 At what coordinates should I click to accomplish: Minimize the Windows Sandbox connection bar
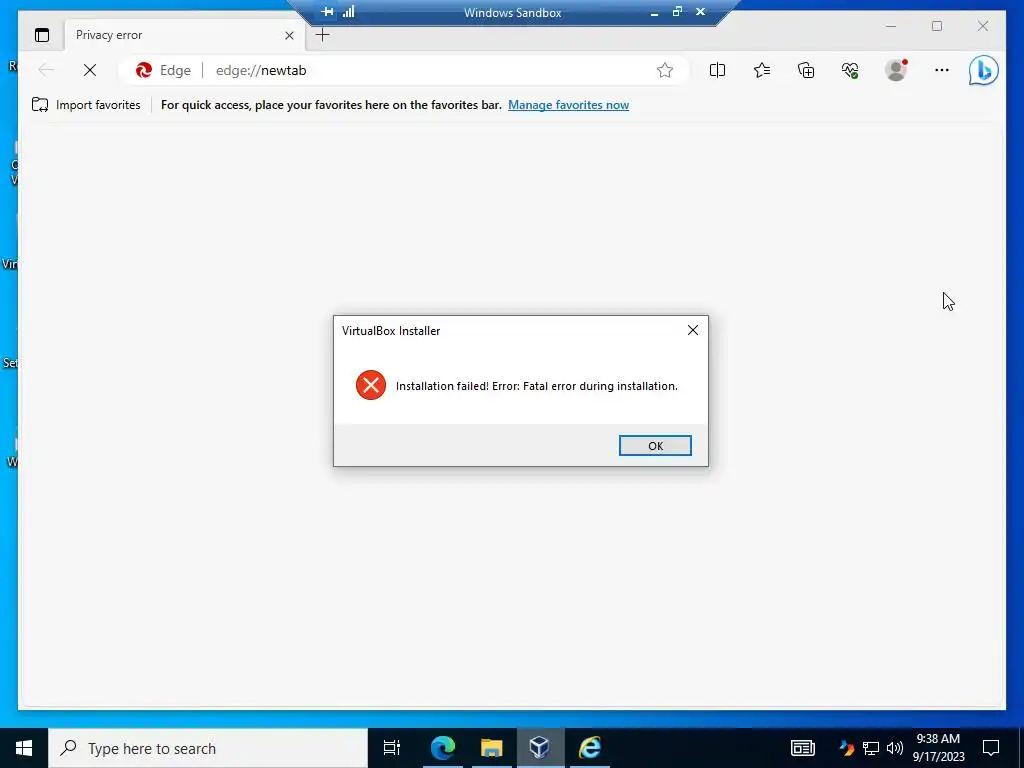(x=654, y=12)
